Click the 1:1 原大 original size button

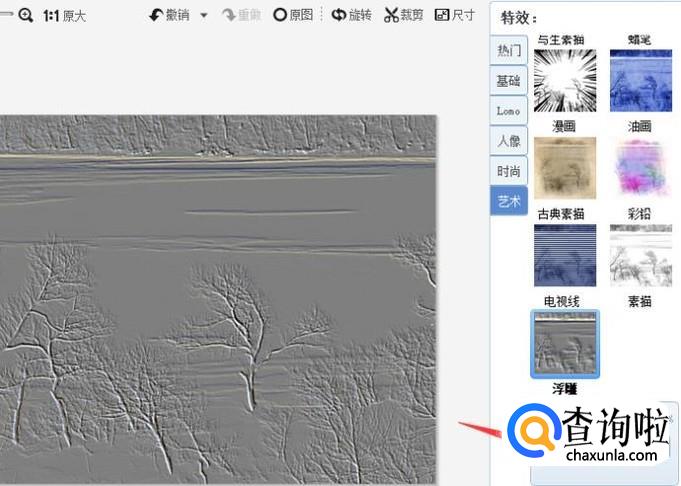64,16
